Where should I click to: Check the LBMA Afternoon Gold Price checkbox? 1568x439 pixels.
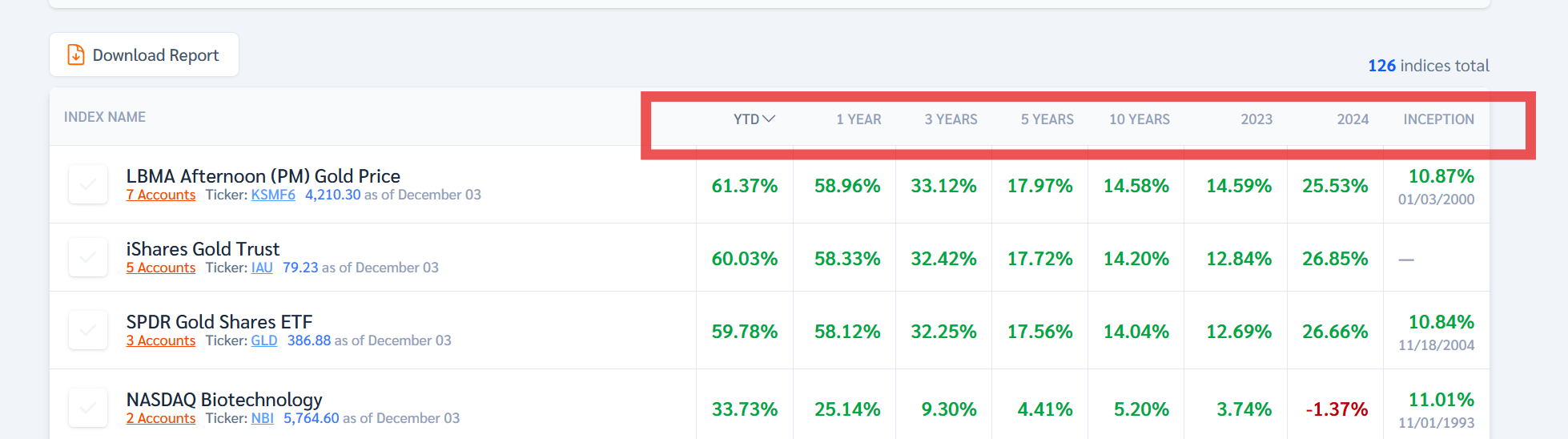click(88, 184)
